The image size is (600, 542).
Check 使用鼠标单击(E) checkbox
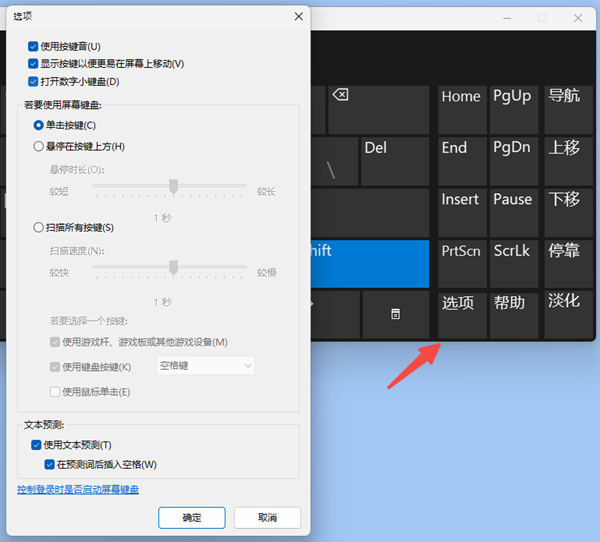click(55, 392)
